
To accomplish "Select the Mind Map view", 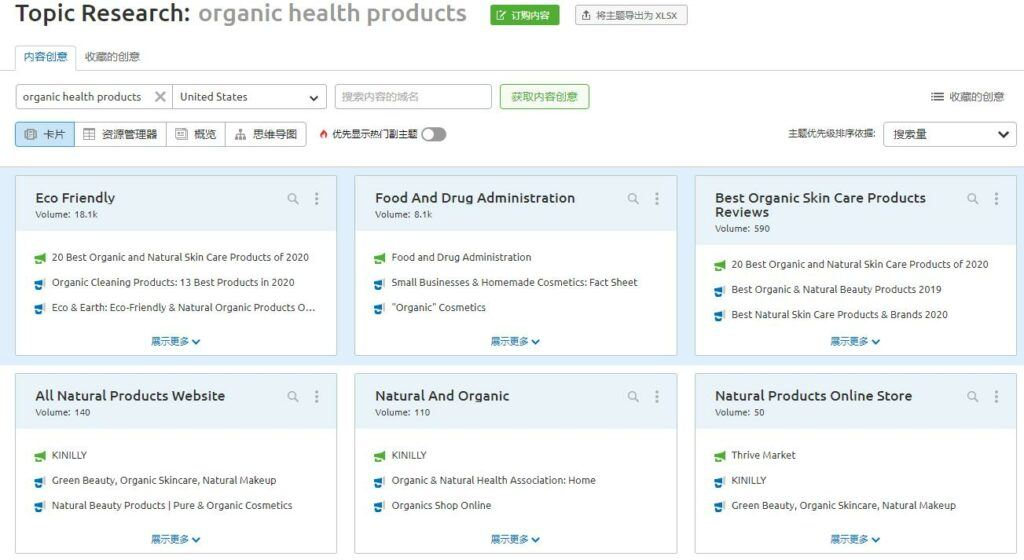I will 266,134.
